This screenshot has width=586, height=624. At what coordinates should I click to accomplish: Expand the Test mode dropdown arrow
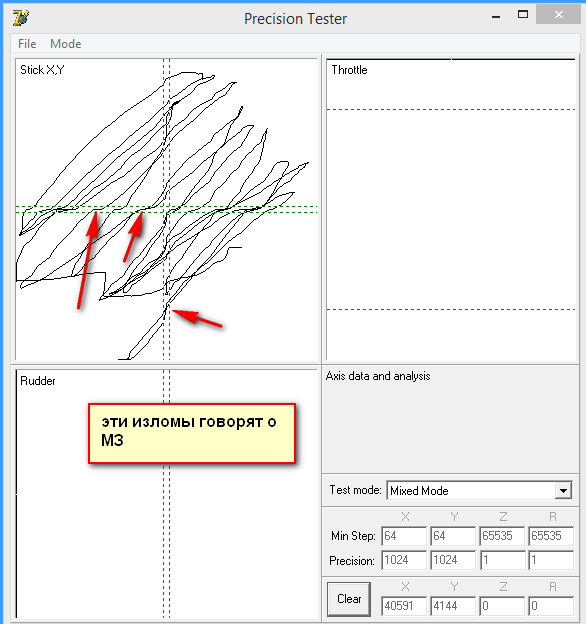click(563, 490)
